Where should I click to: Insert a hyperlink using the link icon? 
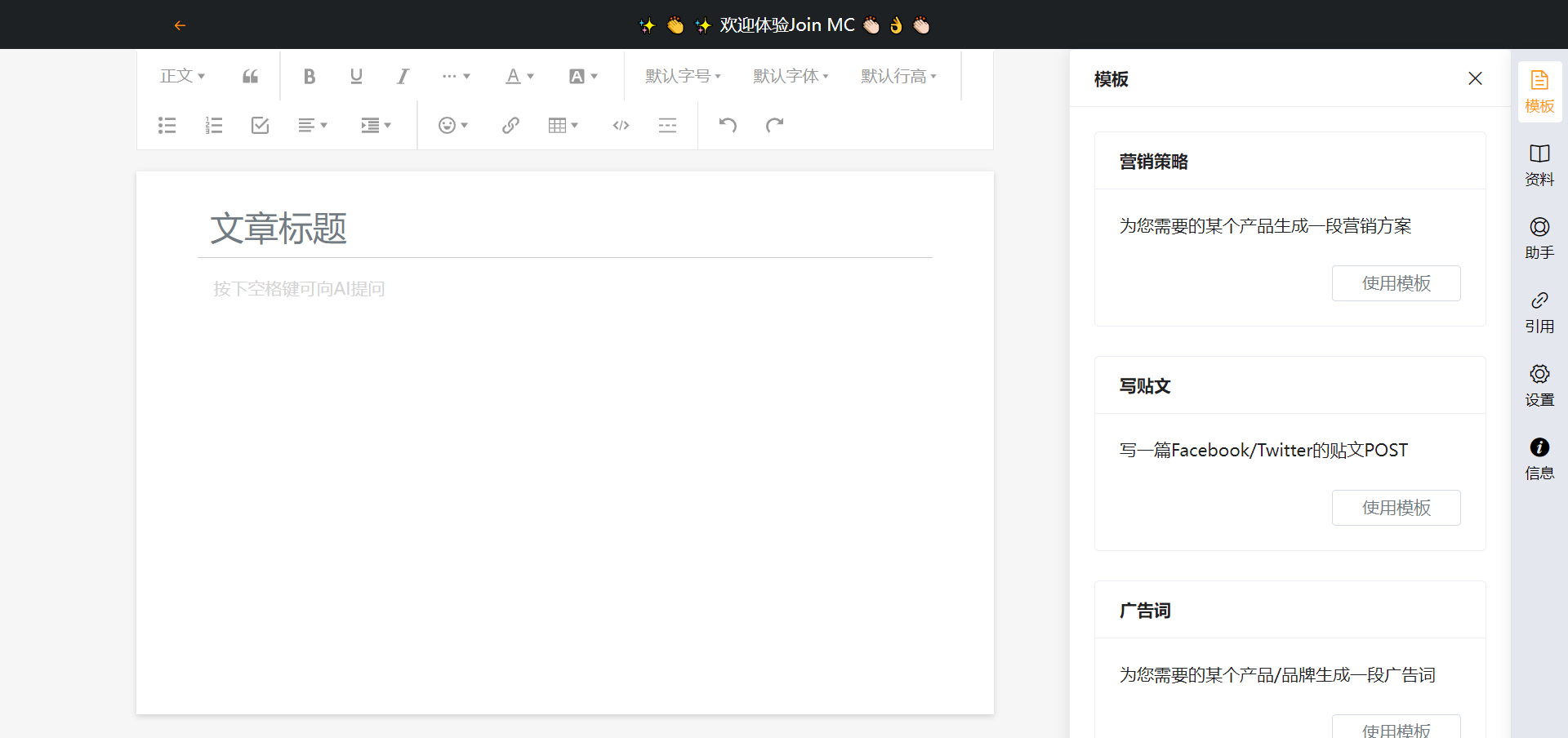(x=510, y=126)
